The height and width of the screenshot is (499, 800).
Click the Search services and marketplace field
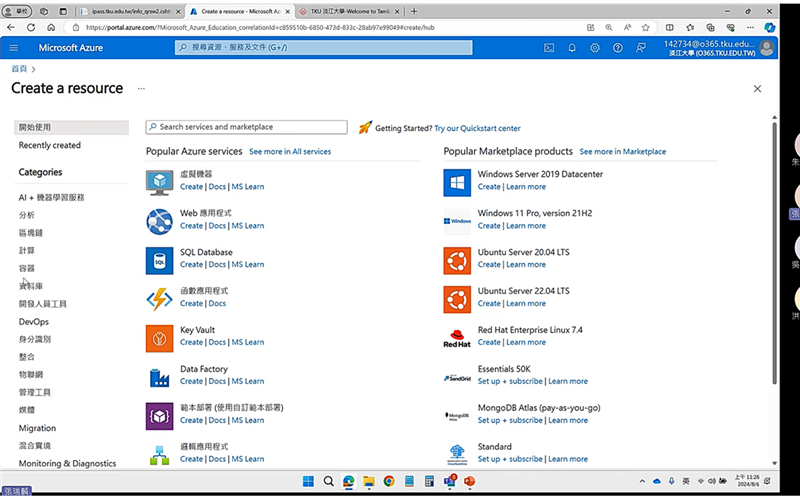250,127
